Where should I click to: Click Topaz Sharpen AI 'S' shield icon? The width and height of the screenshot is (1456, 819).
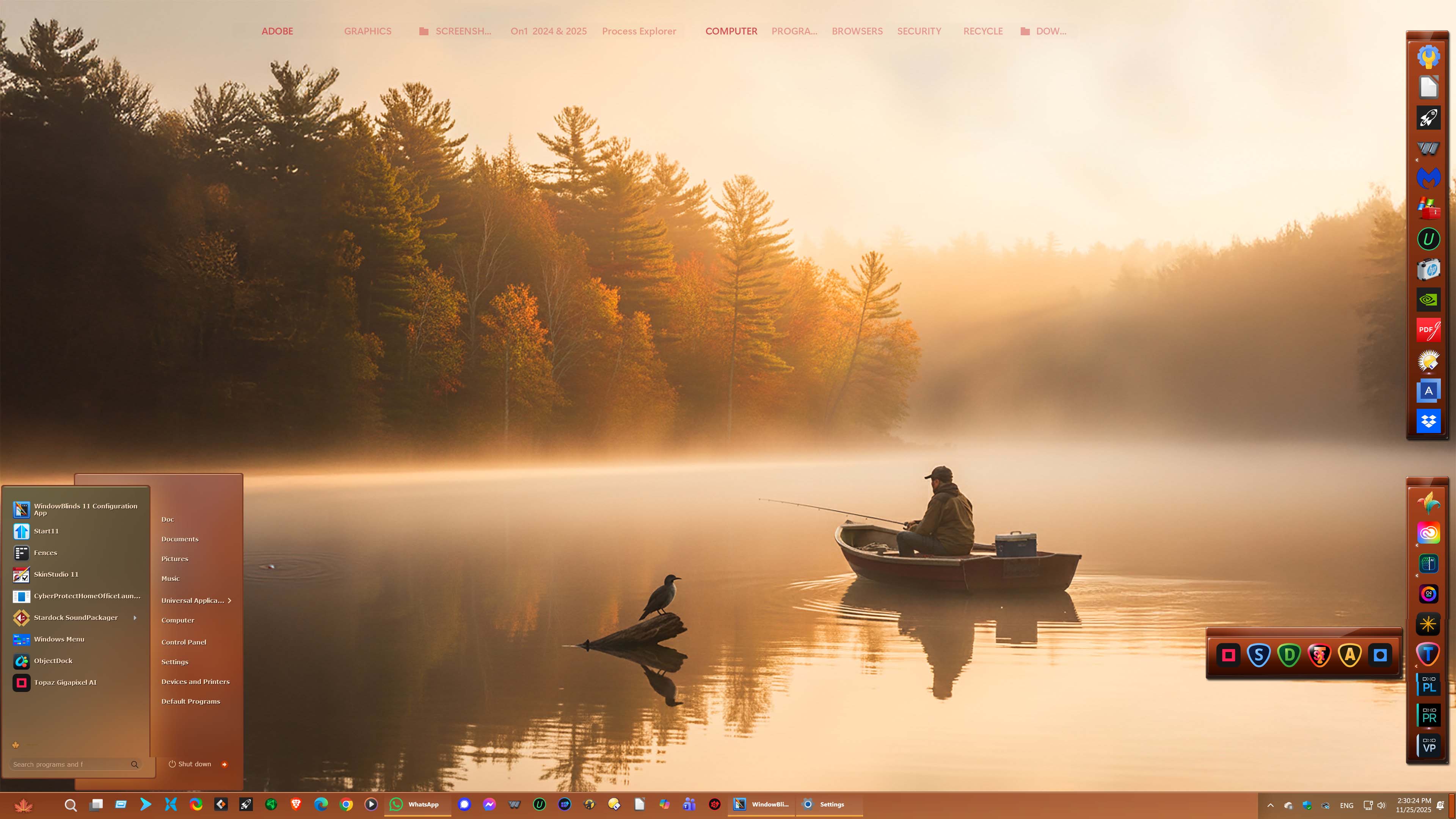click(1258, 655)
